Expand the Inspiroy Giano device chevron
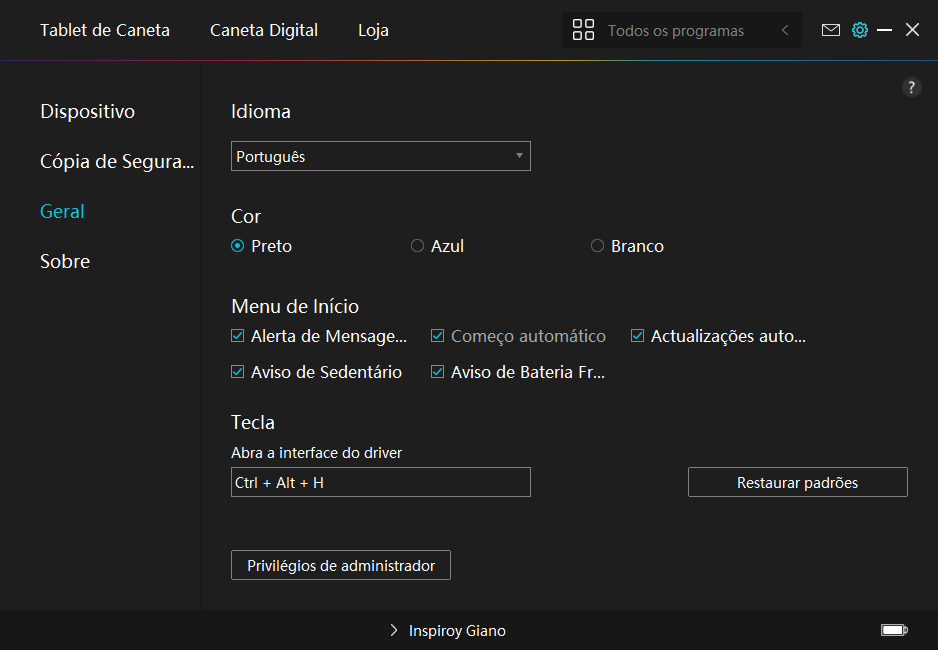The height and width of the screenshot is (650, 938). pyautogui.click(x=393, y=630)
